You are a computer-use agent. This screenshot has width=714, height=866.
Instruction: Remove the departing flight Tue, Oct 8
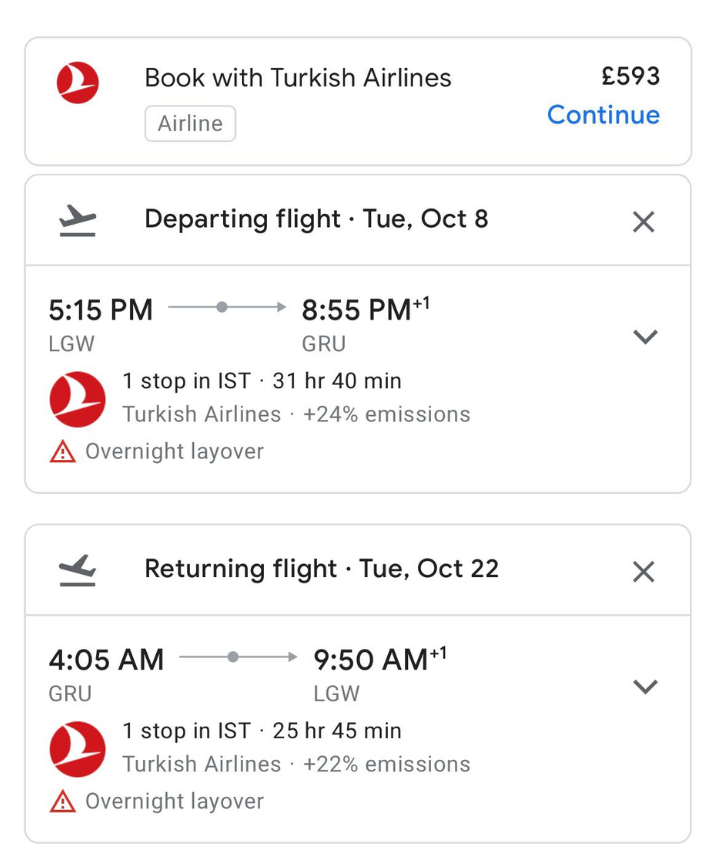pos(644,222)
